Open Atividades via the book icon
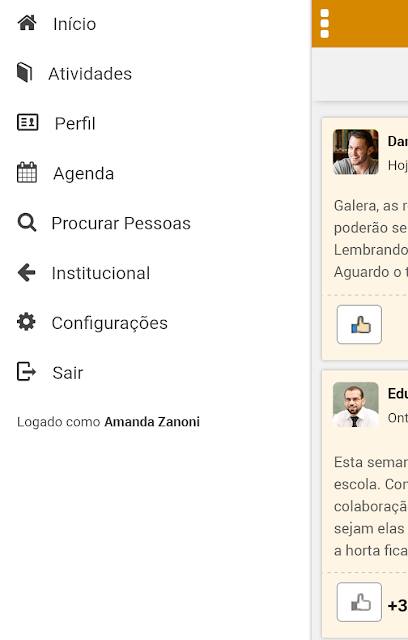 [24, 72]
